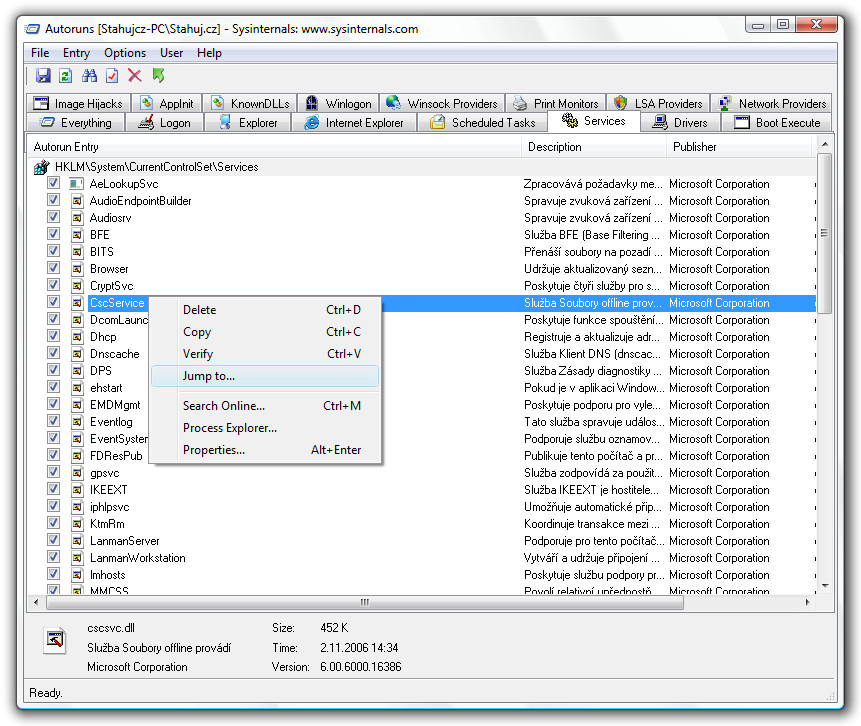Click the Refresh toolbar icon
Screen dimensions: 861x726
coord(65,76)
